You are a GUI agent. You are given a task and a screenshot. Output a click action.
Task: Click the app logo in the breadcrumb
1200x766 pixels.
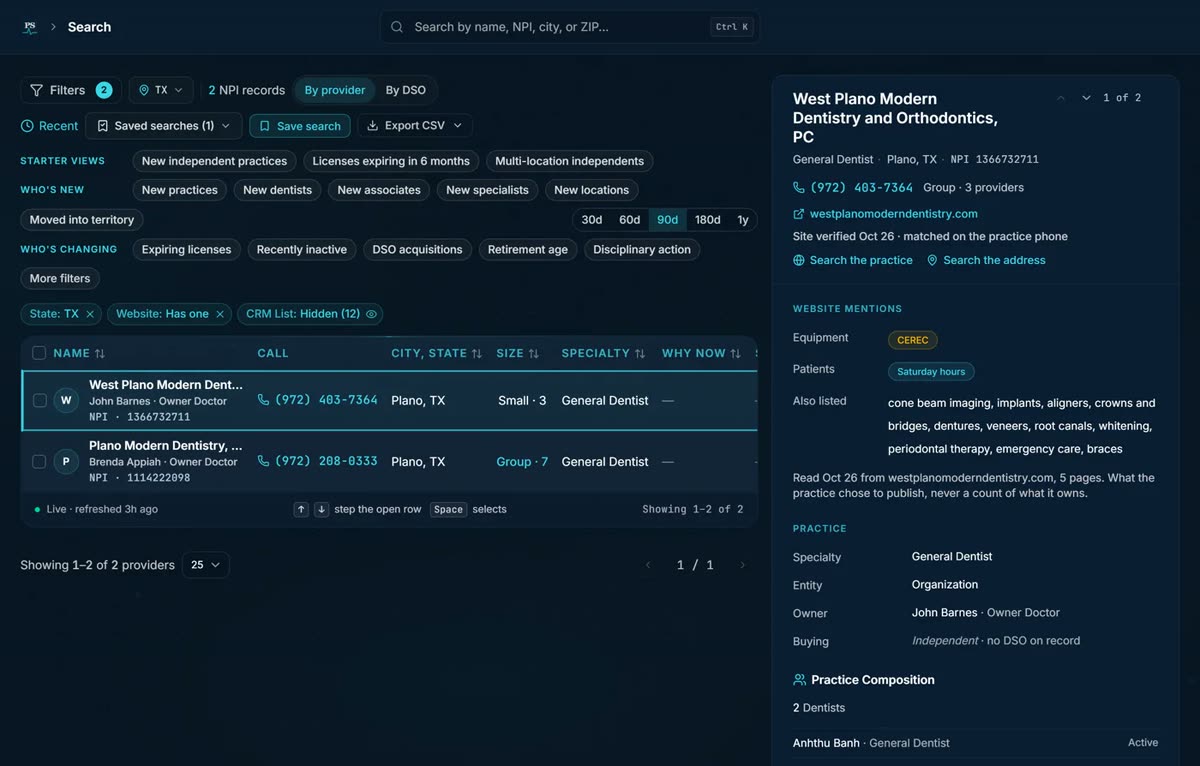point(30,27)
